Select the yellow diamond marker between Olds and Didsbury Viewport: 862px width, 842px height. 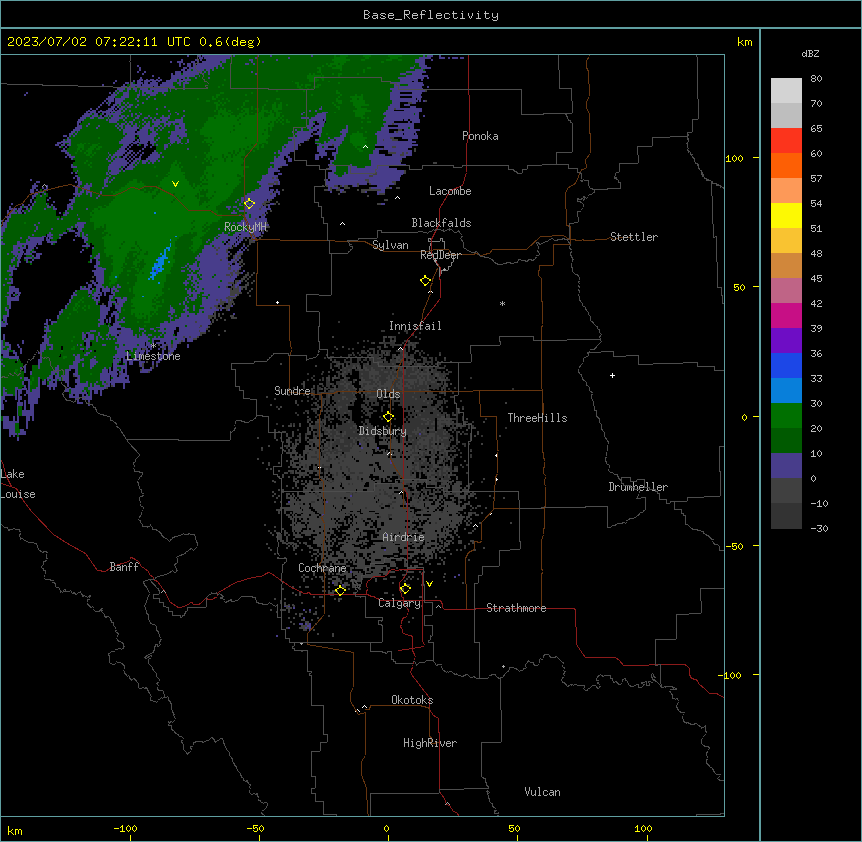click(388, 417)
